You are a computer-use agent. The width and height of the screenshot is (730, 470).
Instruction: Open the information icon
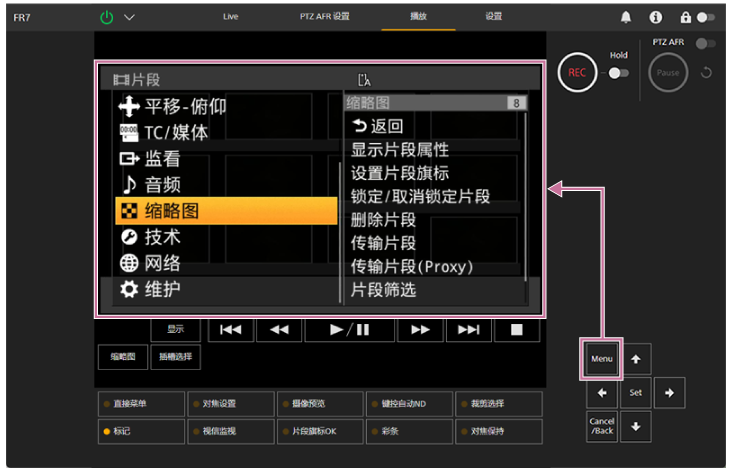click(656, 17)
